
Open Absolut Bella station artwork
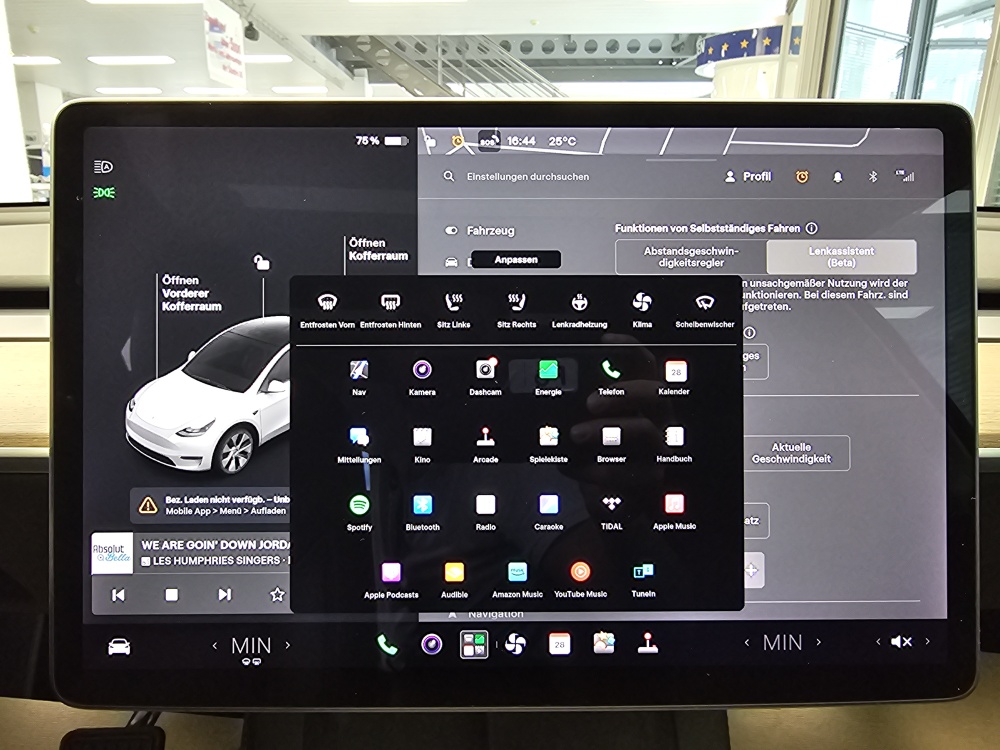click(x=112, y=553)
